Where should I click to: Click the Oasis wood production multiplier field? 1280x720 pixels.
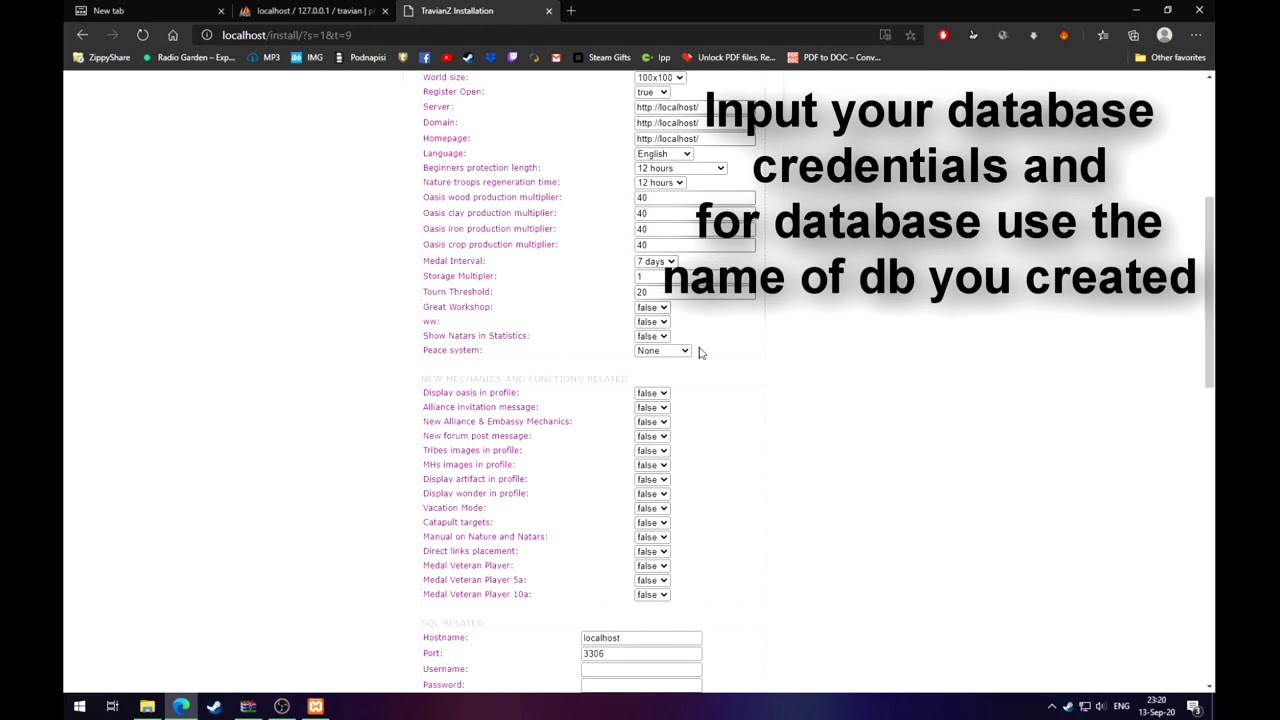(x=695, y=198)
